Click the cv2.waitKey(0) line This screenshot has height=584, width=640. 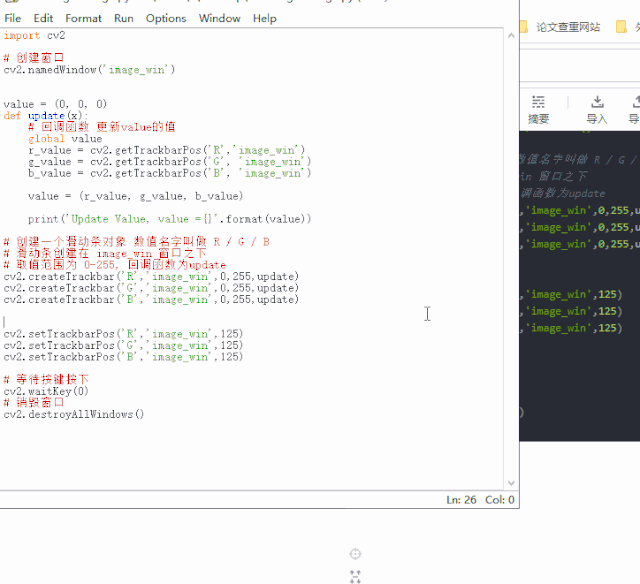point(46,391)
